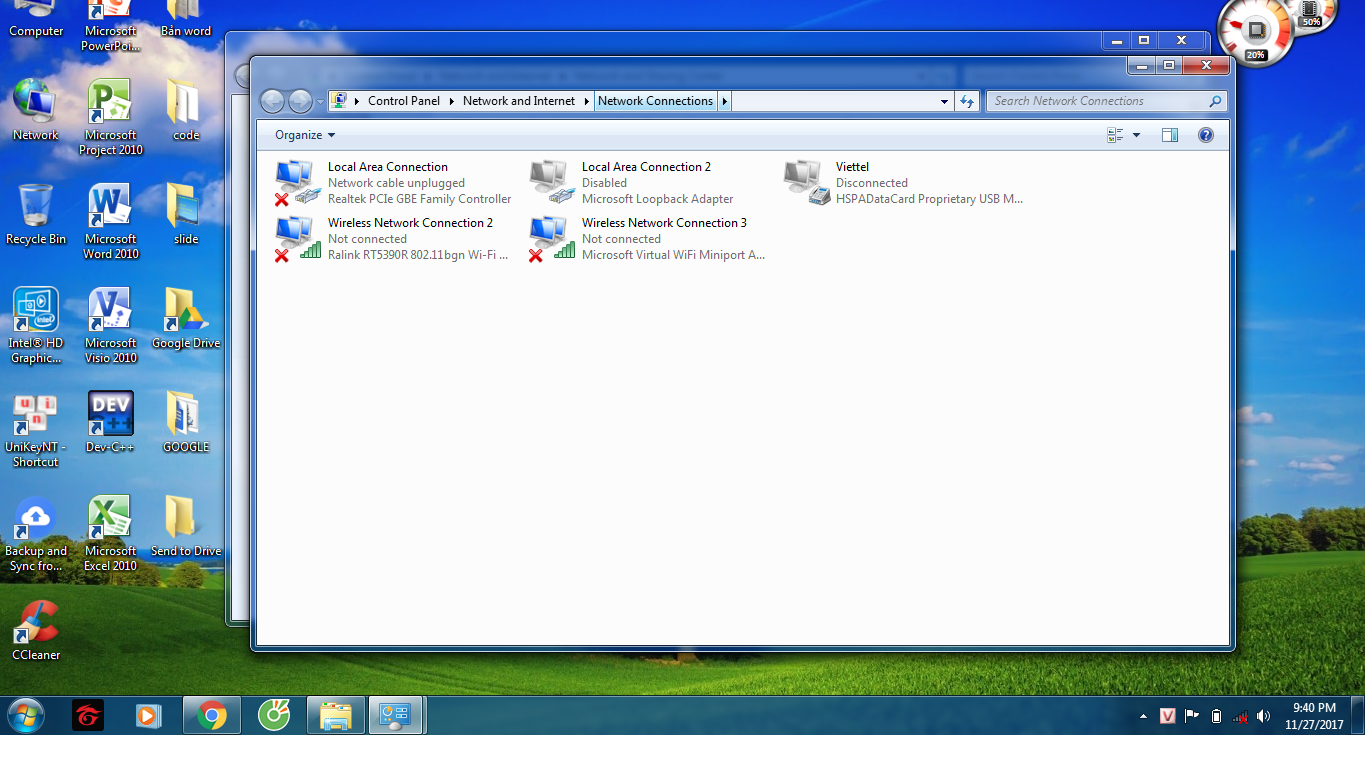Screen dimensions: 1366x768
Task: Open Google Chrome from the taskbar
Action: pos(211,716)
